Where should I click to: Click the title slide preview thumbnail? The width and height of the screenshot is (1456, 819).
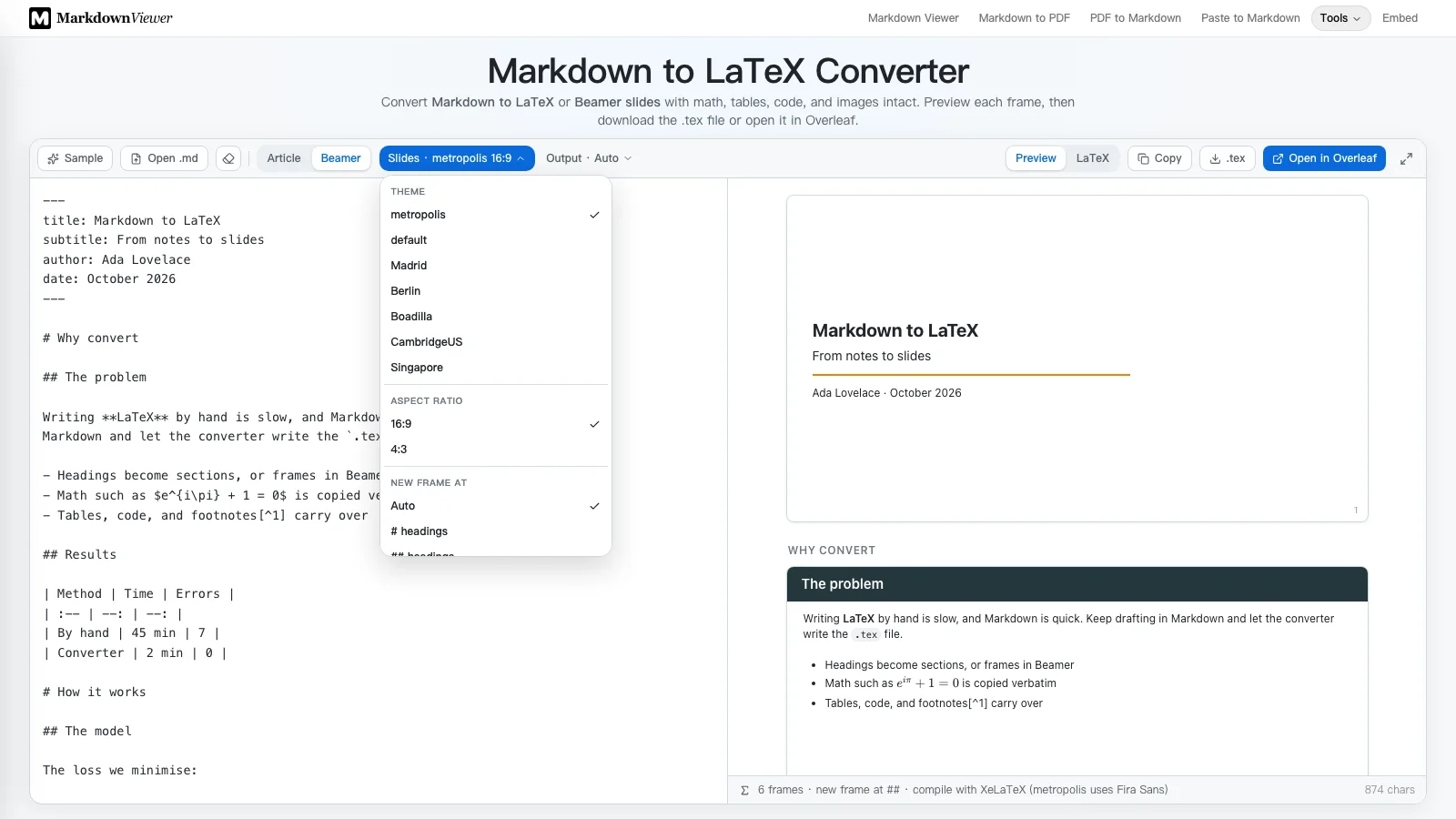point(1077,359)
